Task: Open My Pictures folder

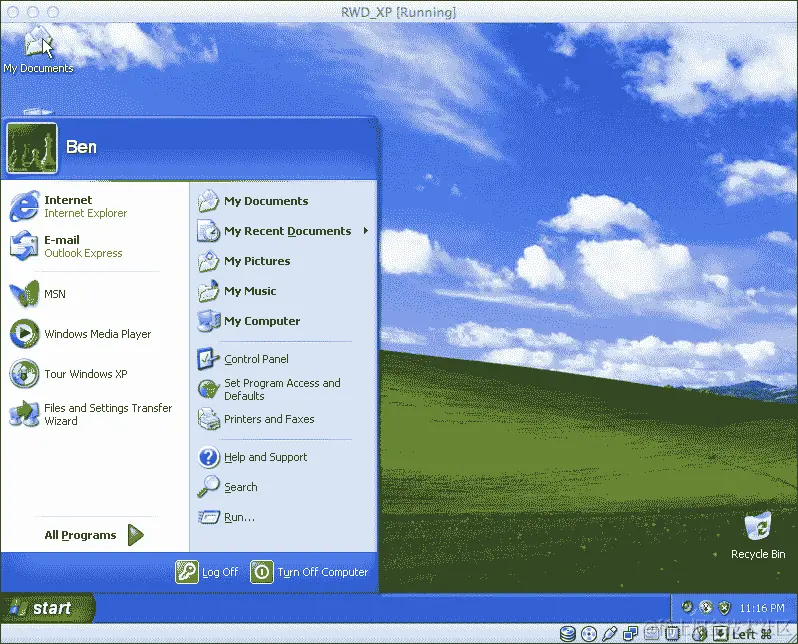Action: (x=244, y=261)
